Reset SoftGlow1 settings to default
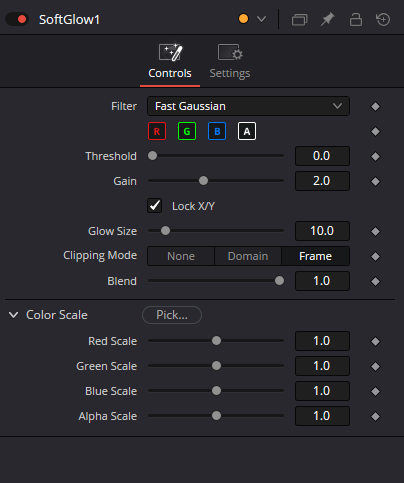 click(x=383, y=19)
